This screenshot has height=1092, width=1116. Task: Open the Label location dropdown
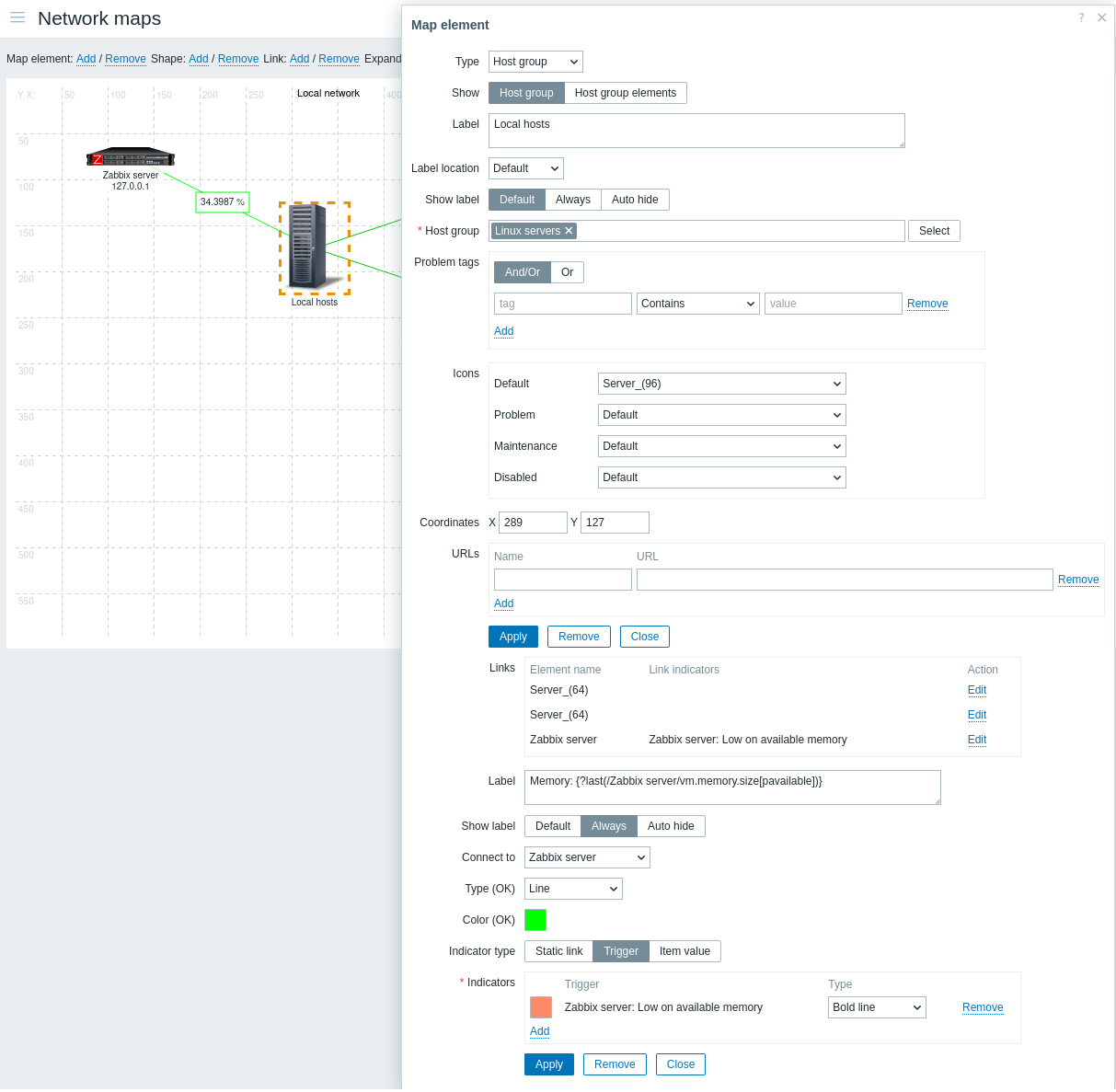coord(526,168)
